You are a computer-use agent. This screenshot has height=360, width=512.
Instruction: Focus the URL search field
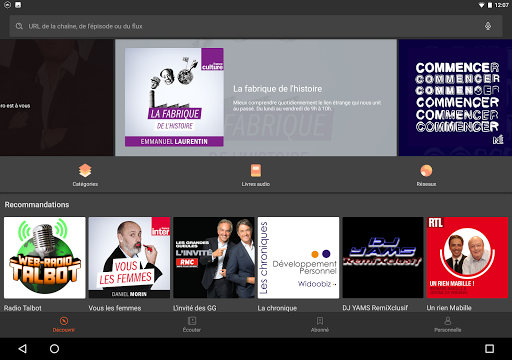coord(256,26)
